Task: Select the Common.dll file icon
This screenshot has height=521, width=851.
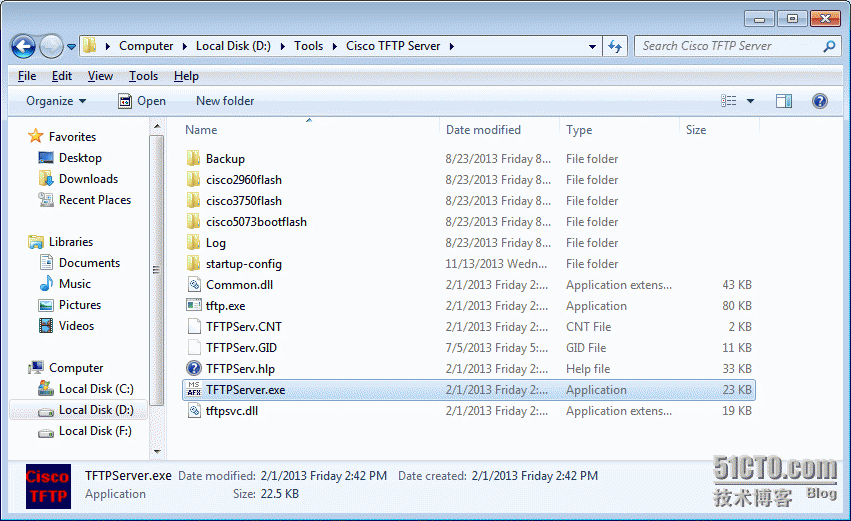Action: tap(194, 284)
